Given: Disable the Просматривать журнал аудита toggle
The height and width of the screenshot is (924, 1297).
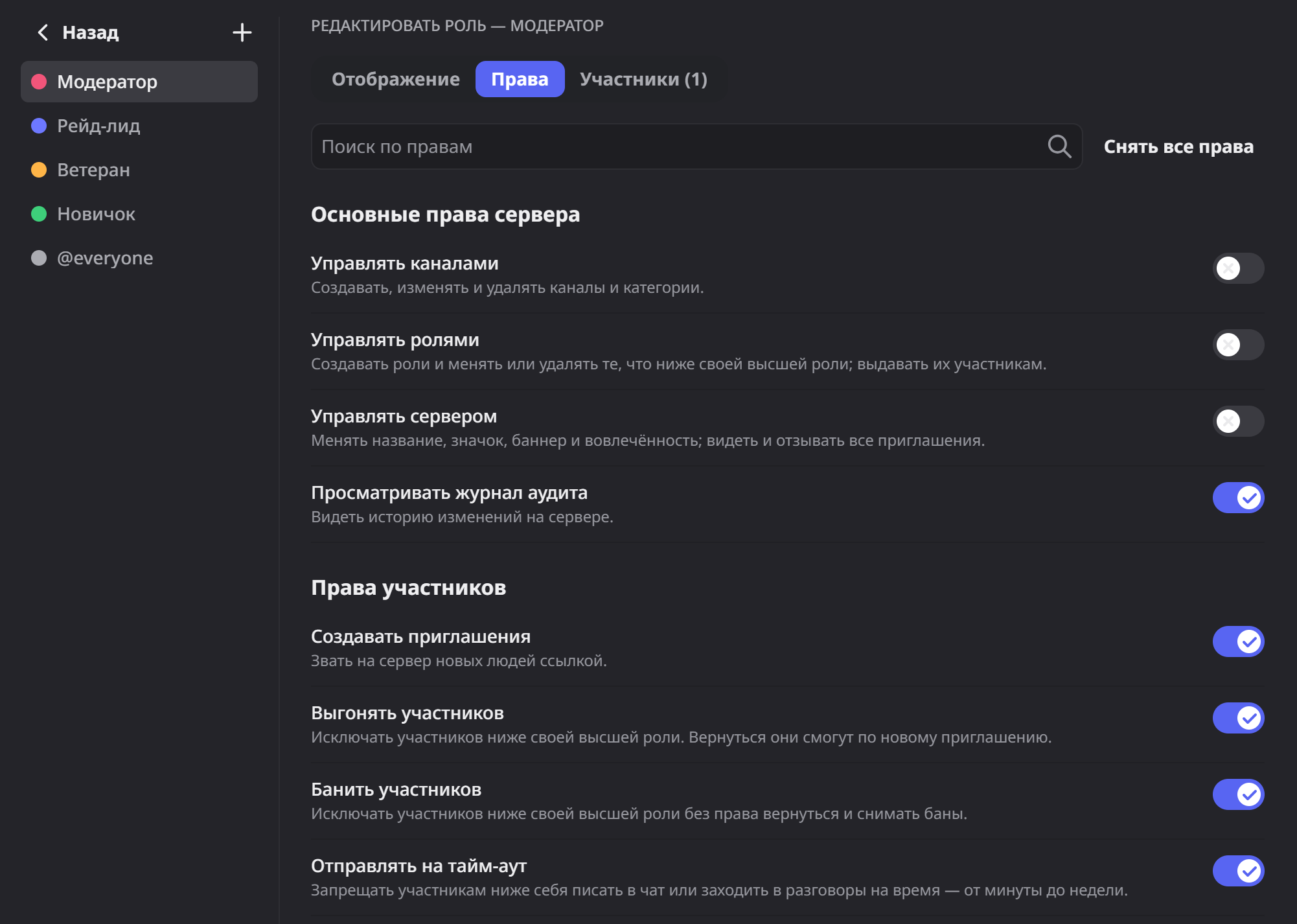Looking at the screenshot, I should coord(1238,498).
